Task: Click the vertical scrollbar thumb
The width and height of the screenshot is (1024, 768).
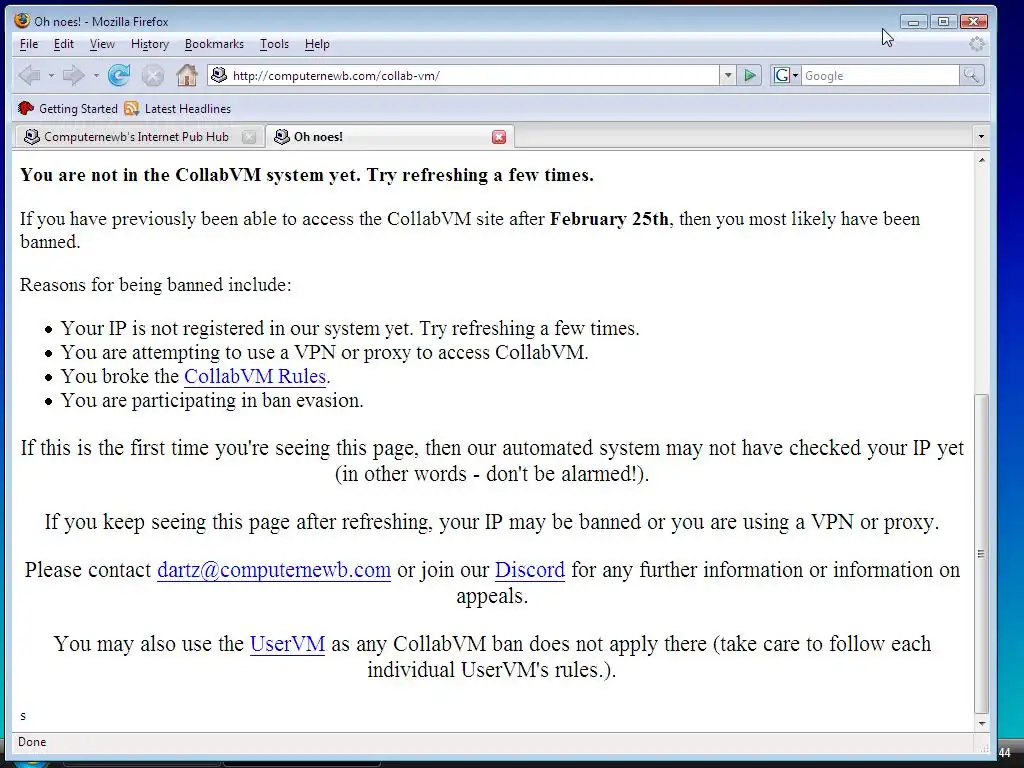Action: (981, 554)
